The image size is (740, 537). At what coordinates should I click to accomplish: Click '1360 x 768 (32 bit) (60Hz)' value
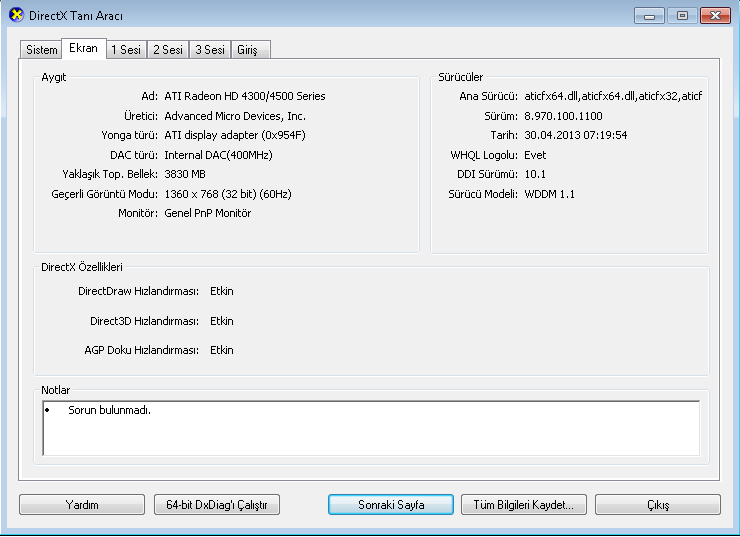227,194
